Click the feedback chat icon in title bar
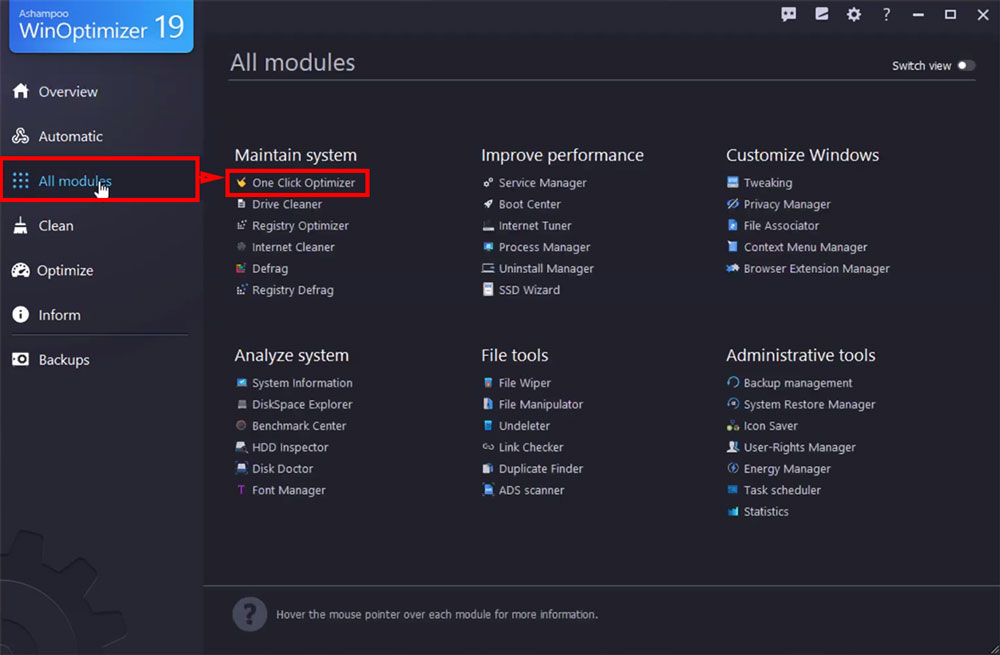This screenshot has height=655, width=1000. pos(789,14)
